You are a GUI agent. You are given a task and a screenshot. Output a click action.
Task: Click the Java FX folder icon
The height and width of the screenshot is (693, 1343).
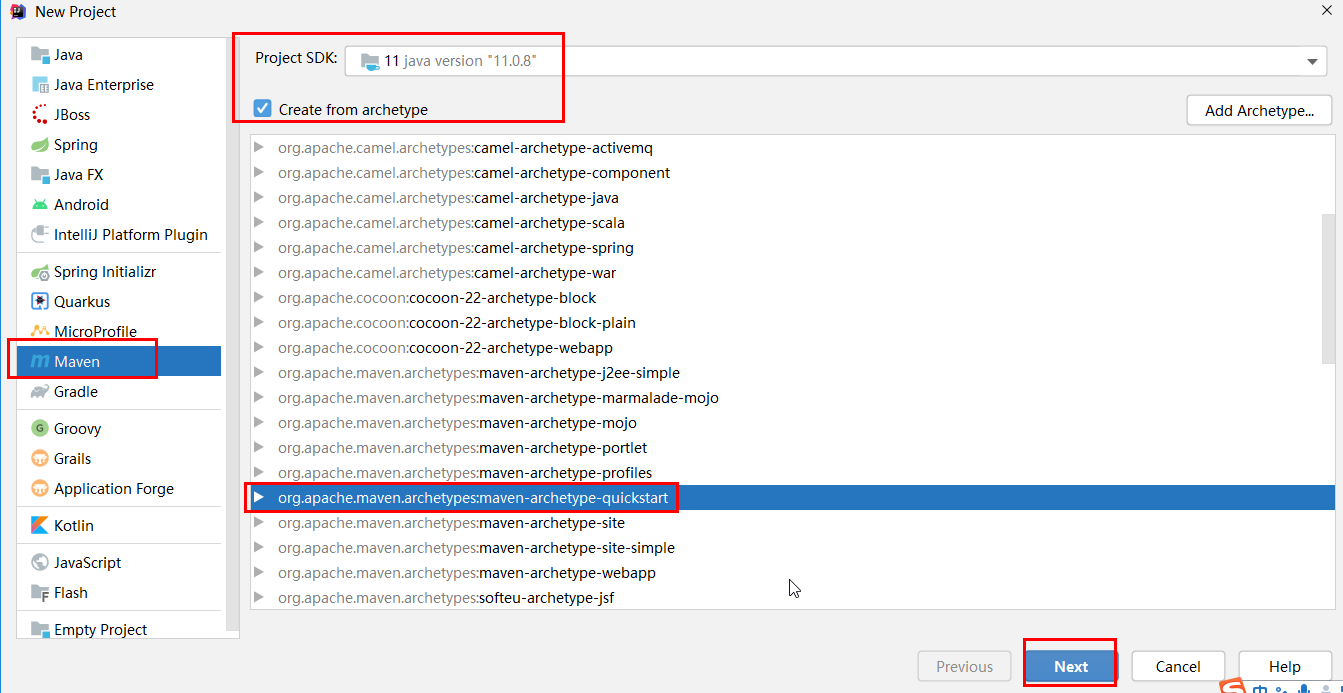tap(40, 175)
